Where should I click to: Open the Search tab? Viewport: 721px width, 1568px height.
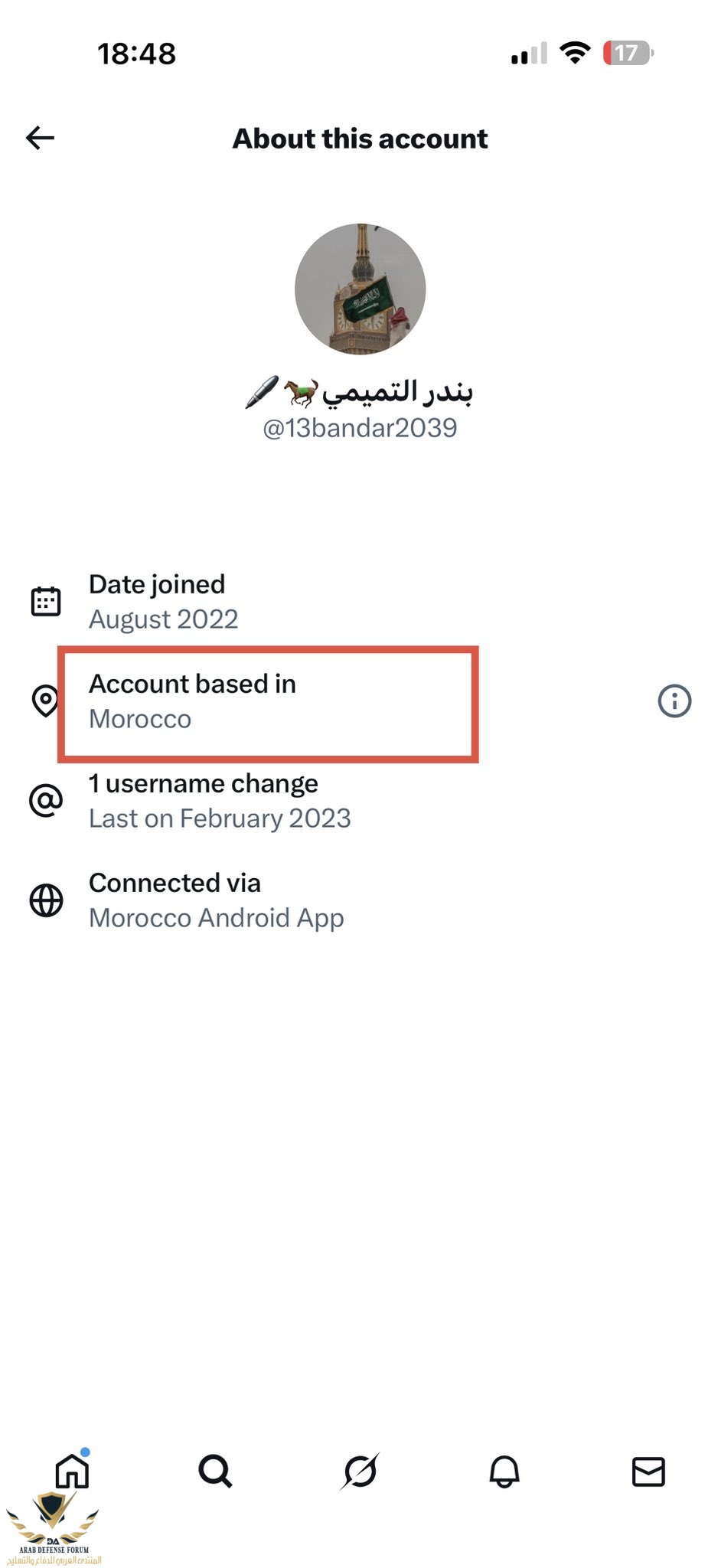[x=215, y=1471]
